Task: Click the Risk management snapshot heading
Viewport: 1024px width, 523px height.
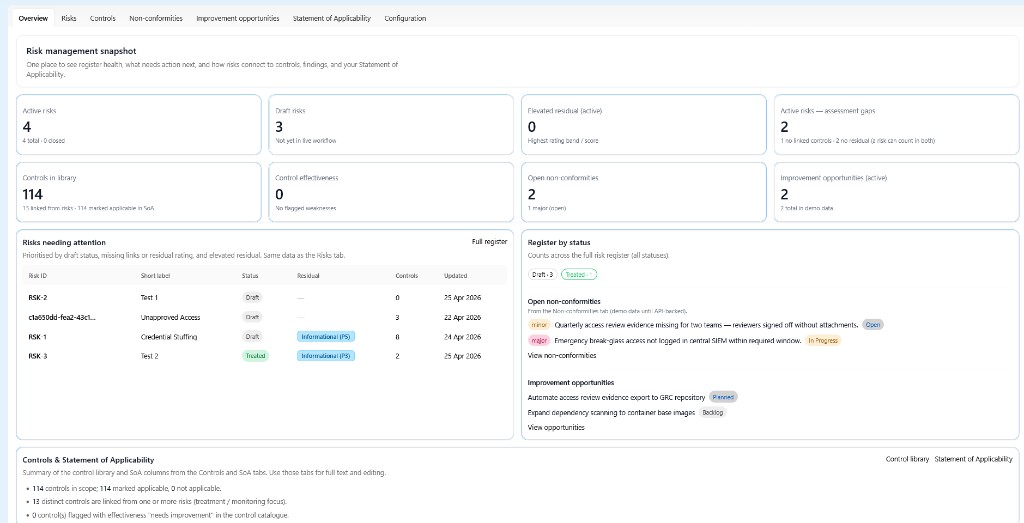Action: coord(82,51)
